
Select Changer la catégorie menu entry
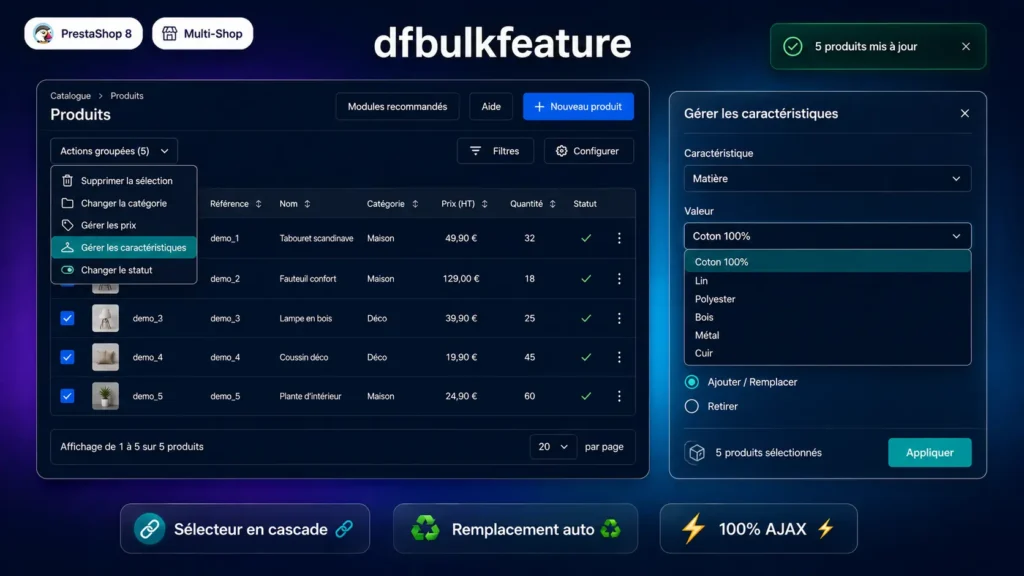pos(124,203)
